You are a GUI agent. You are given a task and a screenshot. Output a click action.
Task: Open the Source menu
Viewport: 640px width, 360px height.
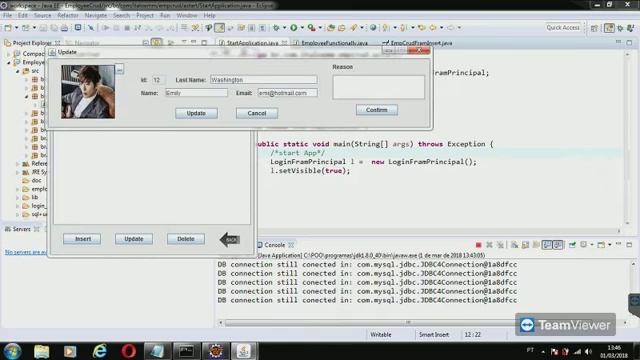(x=42, y=16)
